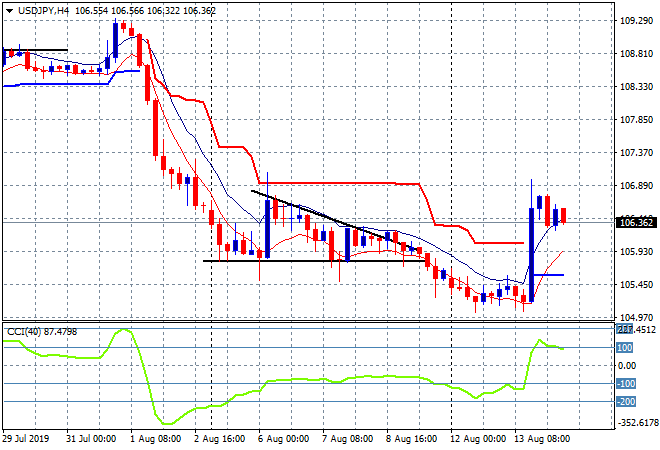Image resolution: width=660 pixels, height=450 pixels.
Task: Select the black horizontal support line near 105.79
Action: pos(300,261)
